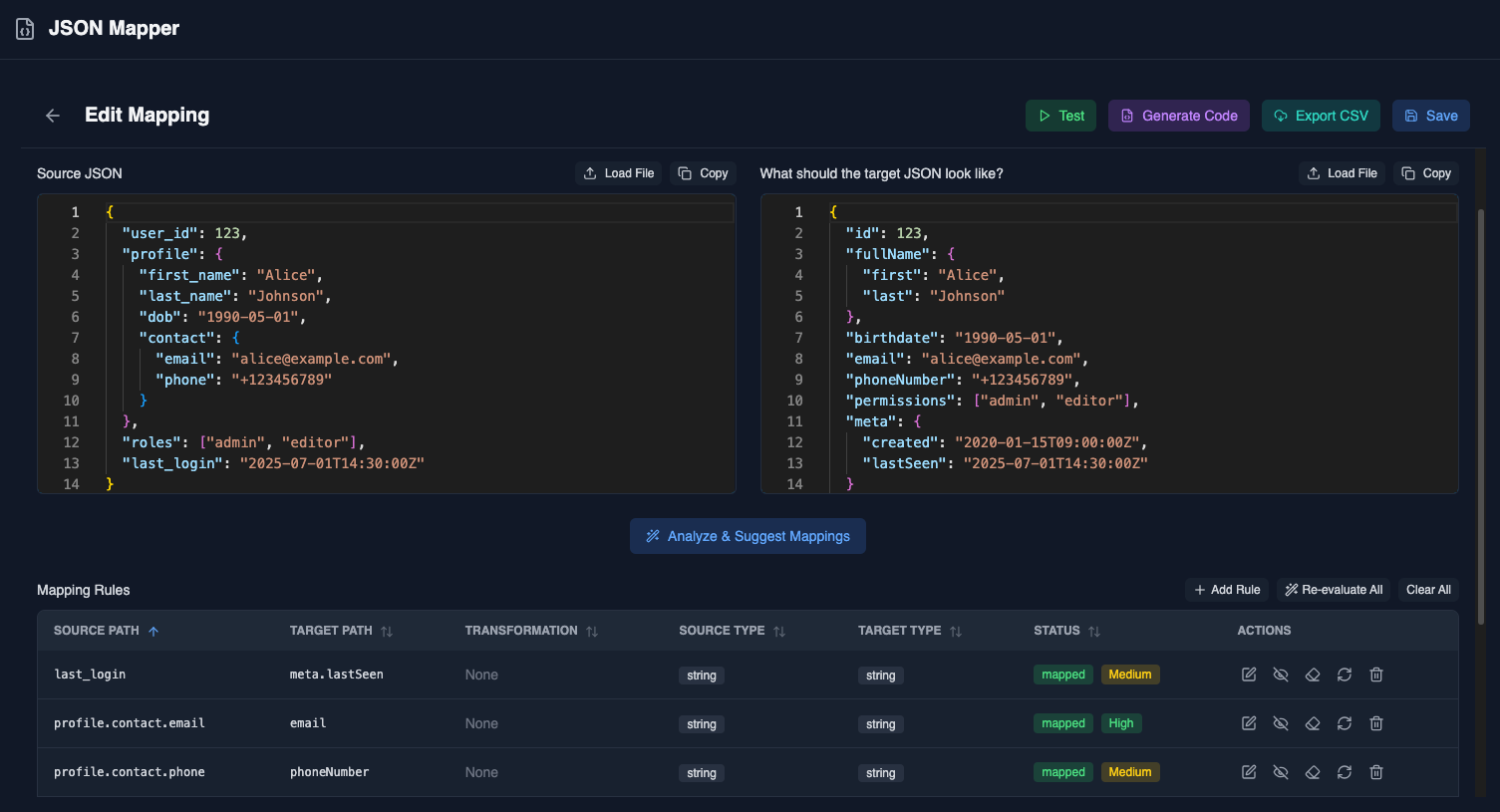This screenshot has height=812, width=1500.
Task: Edit the profile.contact.email rule
Action: point(1249,723)
